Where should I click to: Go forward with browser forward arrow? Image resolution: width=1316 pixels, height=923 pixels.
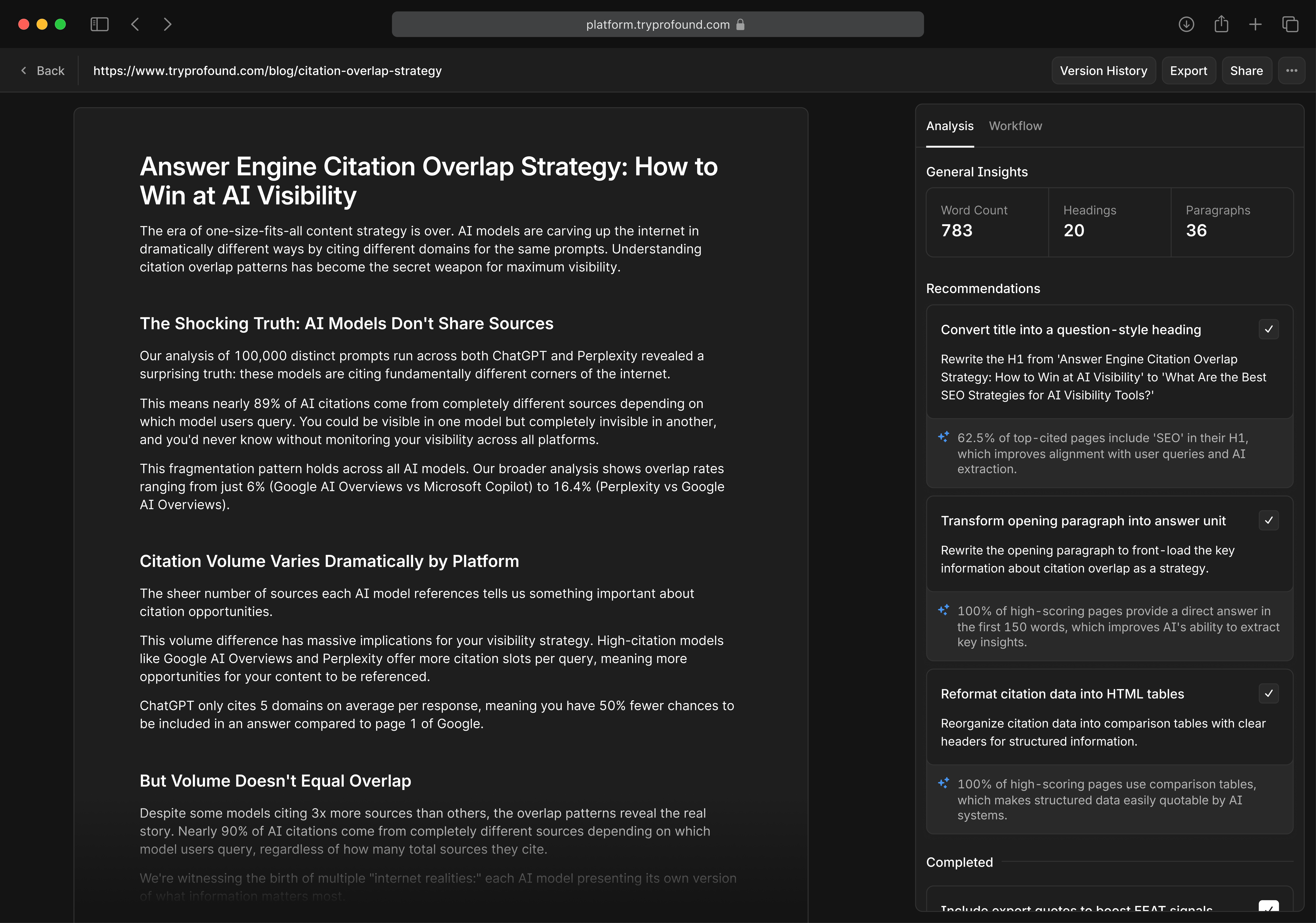(x=167, y=24)
